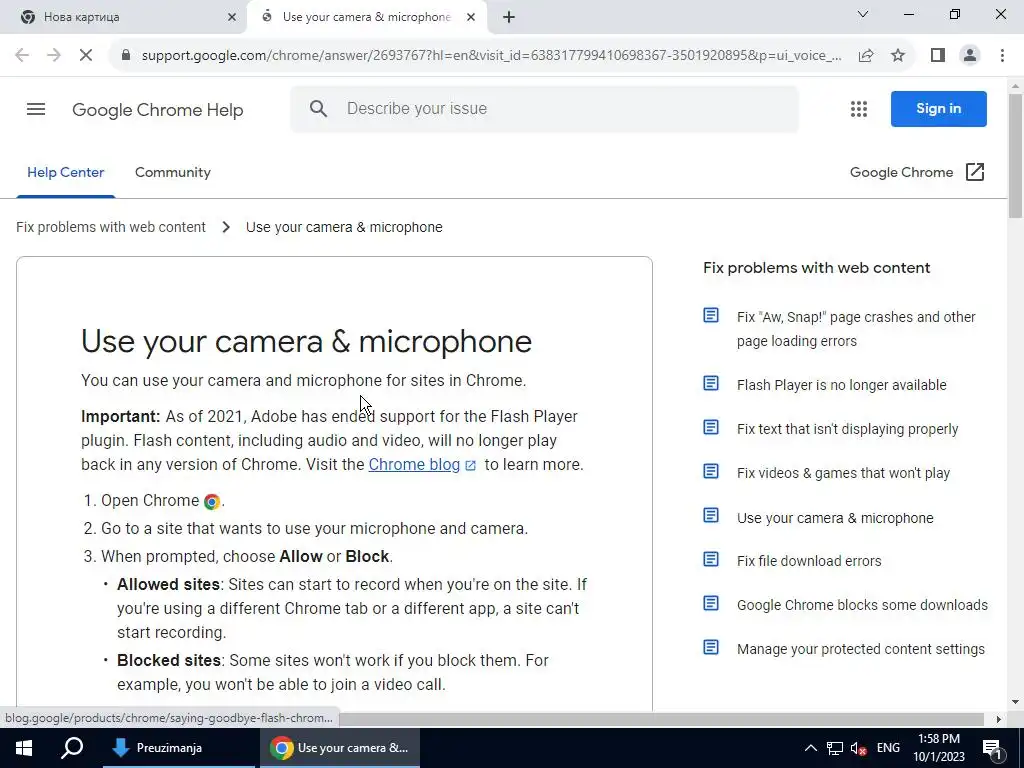Click the vertical scrollbar thumb
The height and width of the screenshot is (768, 1024).
1015,155
